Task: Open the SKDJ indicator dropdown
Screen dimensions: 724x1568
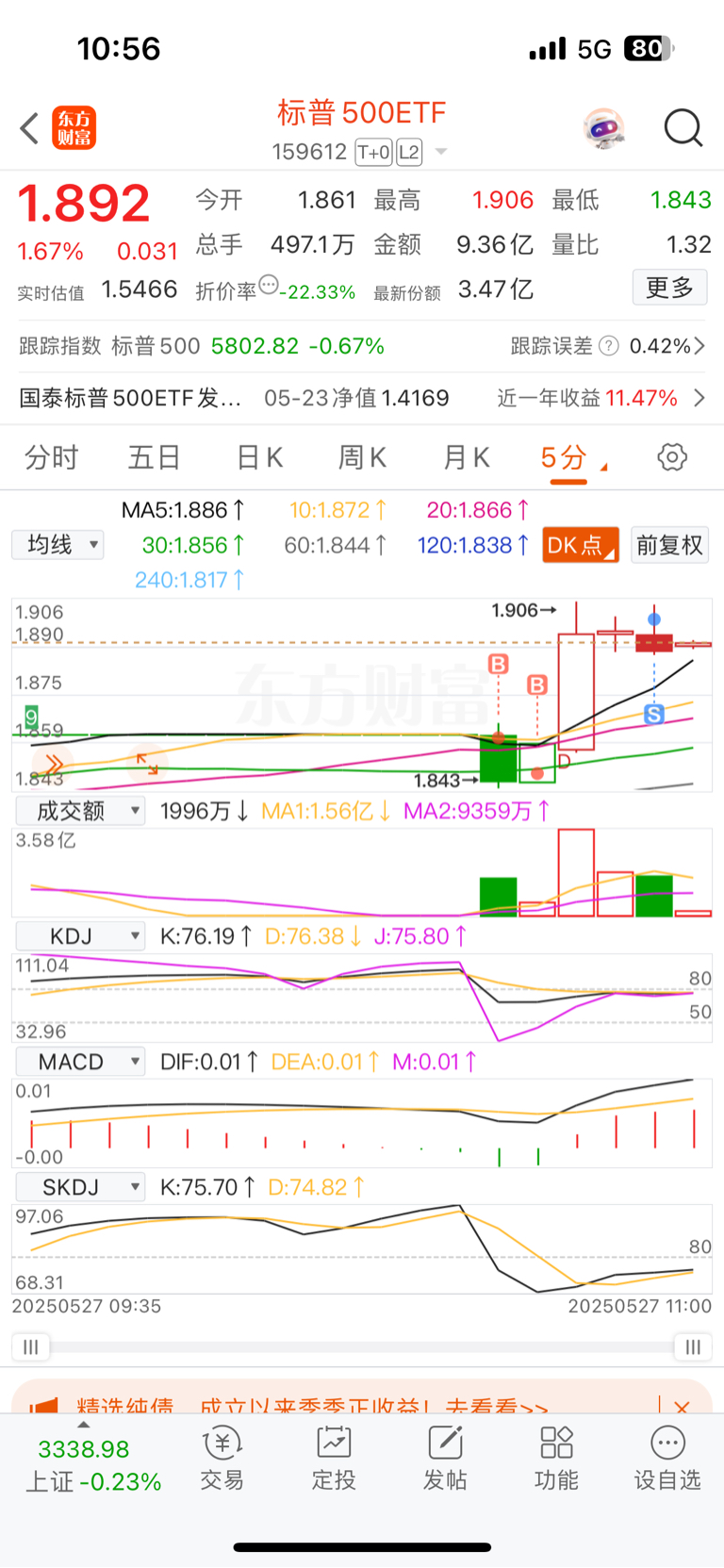Action: point(80,1187)
